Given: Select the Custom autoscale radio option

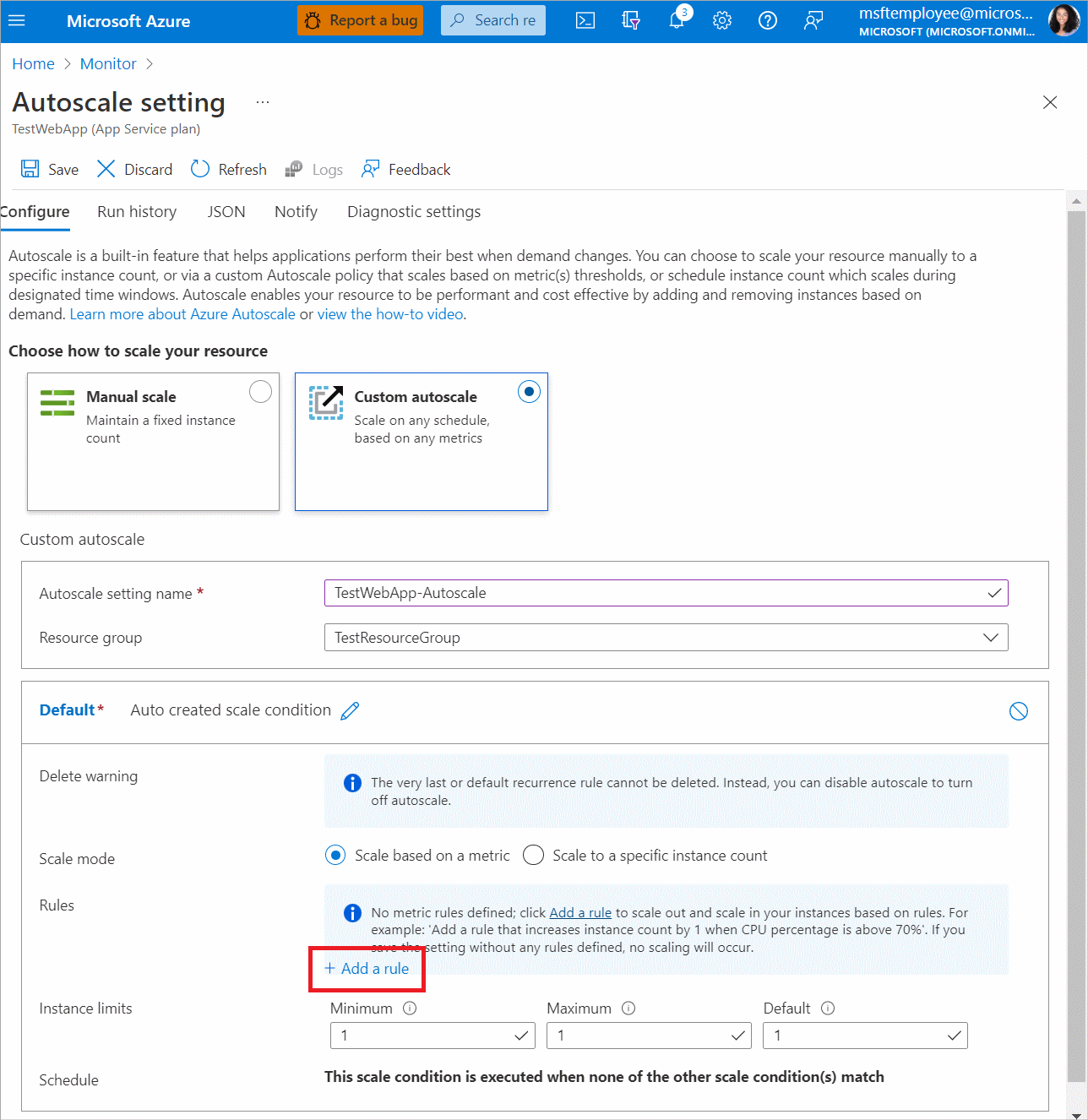Looking at the screenshot, I should tap(529, 392).
